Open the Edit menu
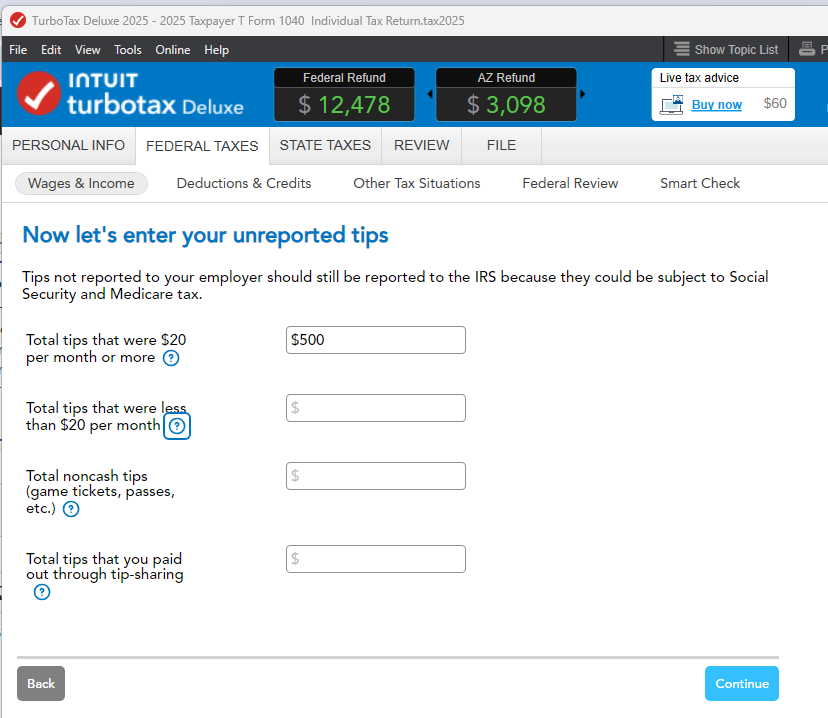Viewport: 828px width, 718px height. pyautogui.click(x=51, y=50)
